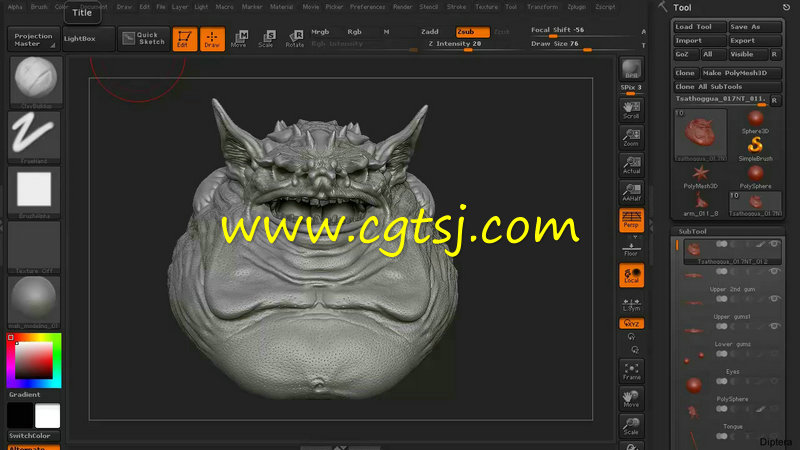Viewport: 800px width, 450px height.
Task: Click the Zoom canvas icon
Action: [x=632, y=137]
